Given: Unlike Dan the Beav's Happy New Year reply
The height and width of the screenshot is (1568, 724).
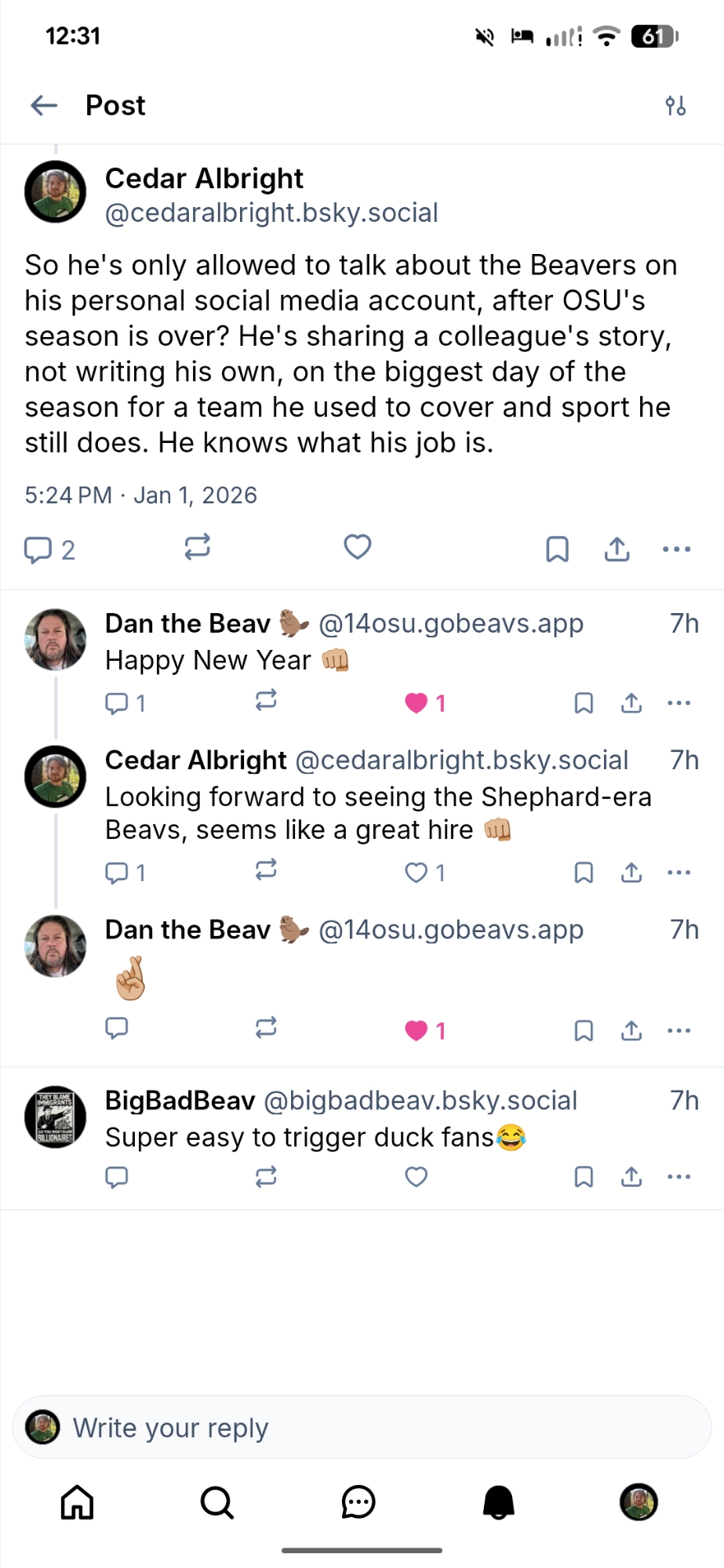Looking at the screenshot, I should 417,703.
